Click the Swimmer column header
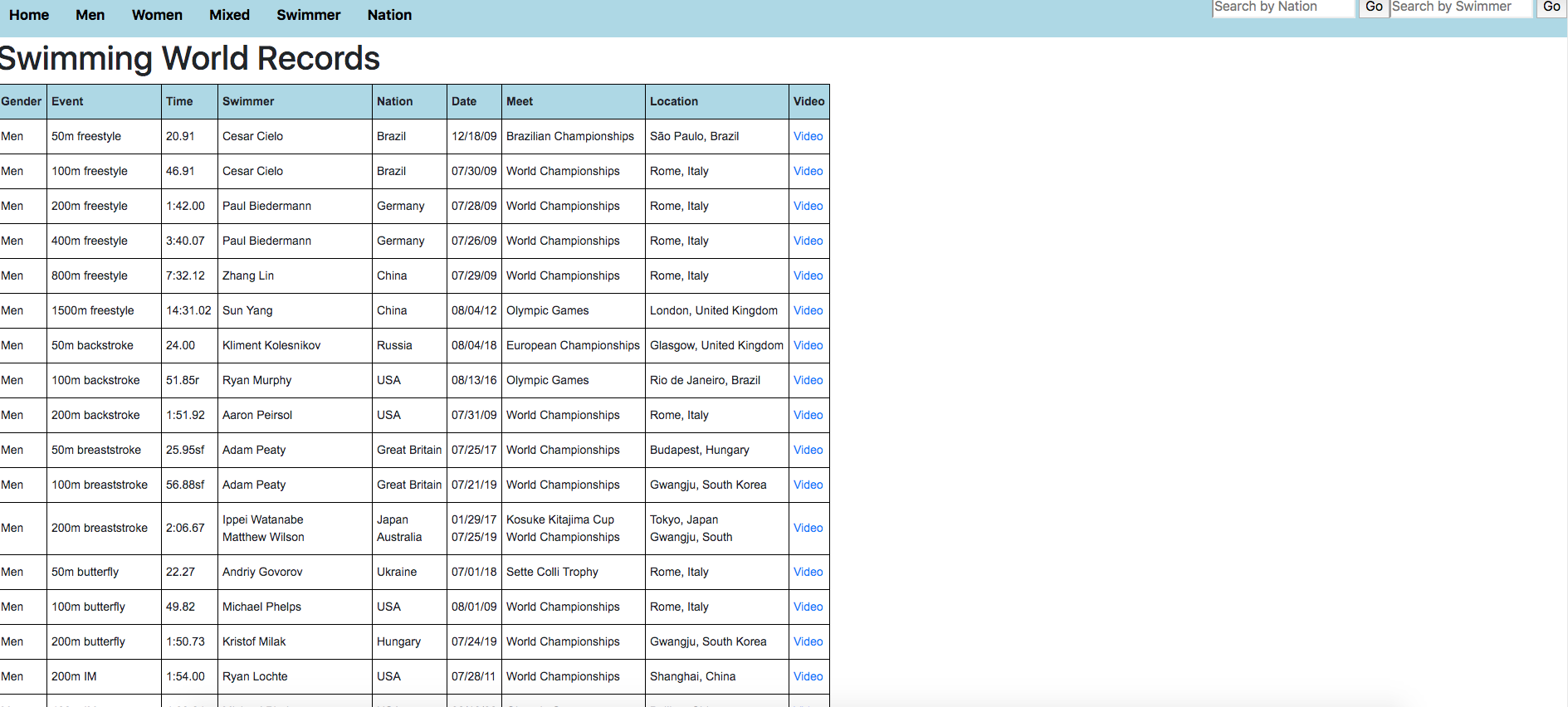Image resolution: width=1568 pixels, height=707 pixels. pos(295,101)
